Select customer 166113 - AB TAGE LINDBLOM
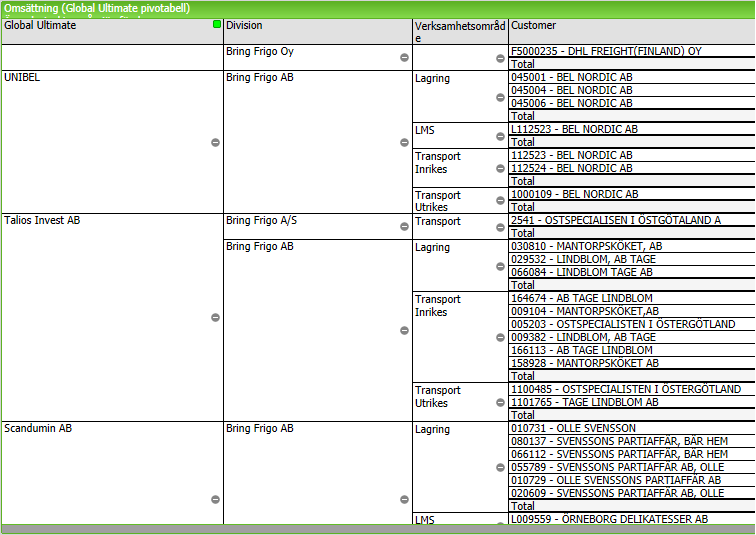This screenshot has height=535, width=756. click(632, 350)
